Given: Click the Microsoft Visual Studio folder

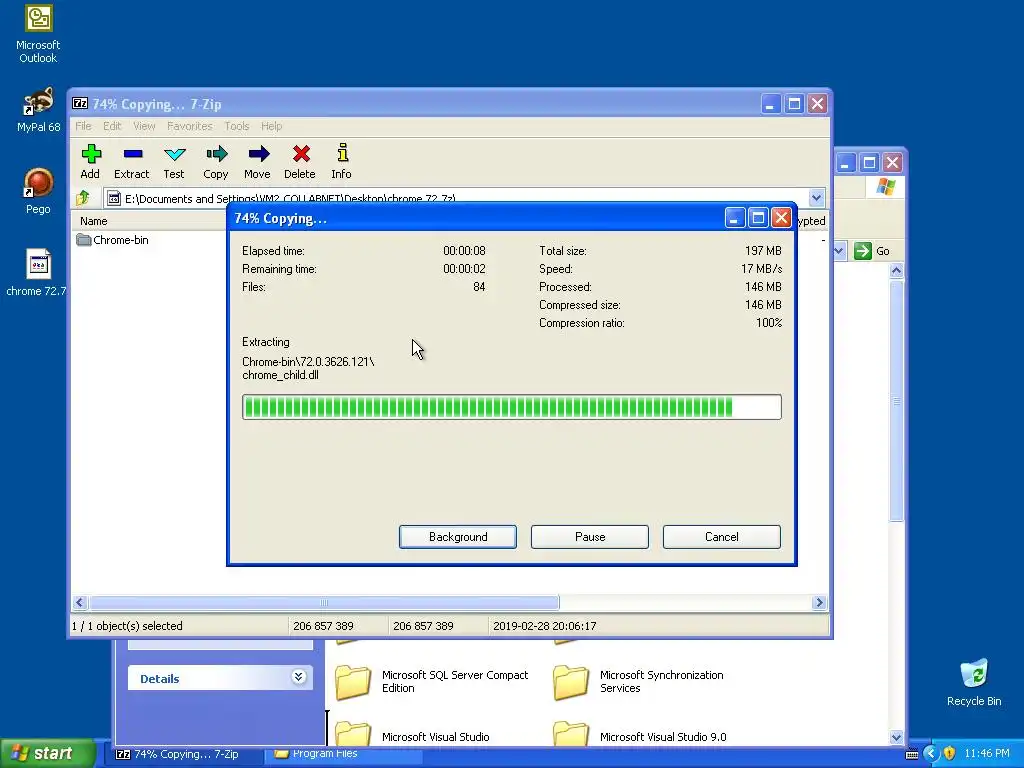Looking at the screenshot, I should (x=413, y=736).
